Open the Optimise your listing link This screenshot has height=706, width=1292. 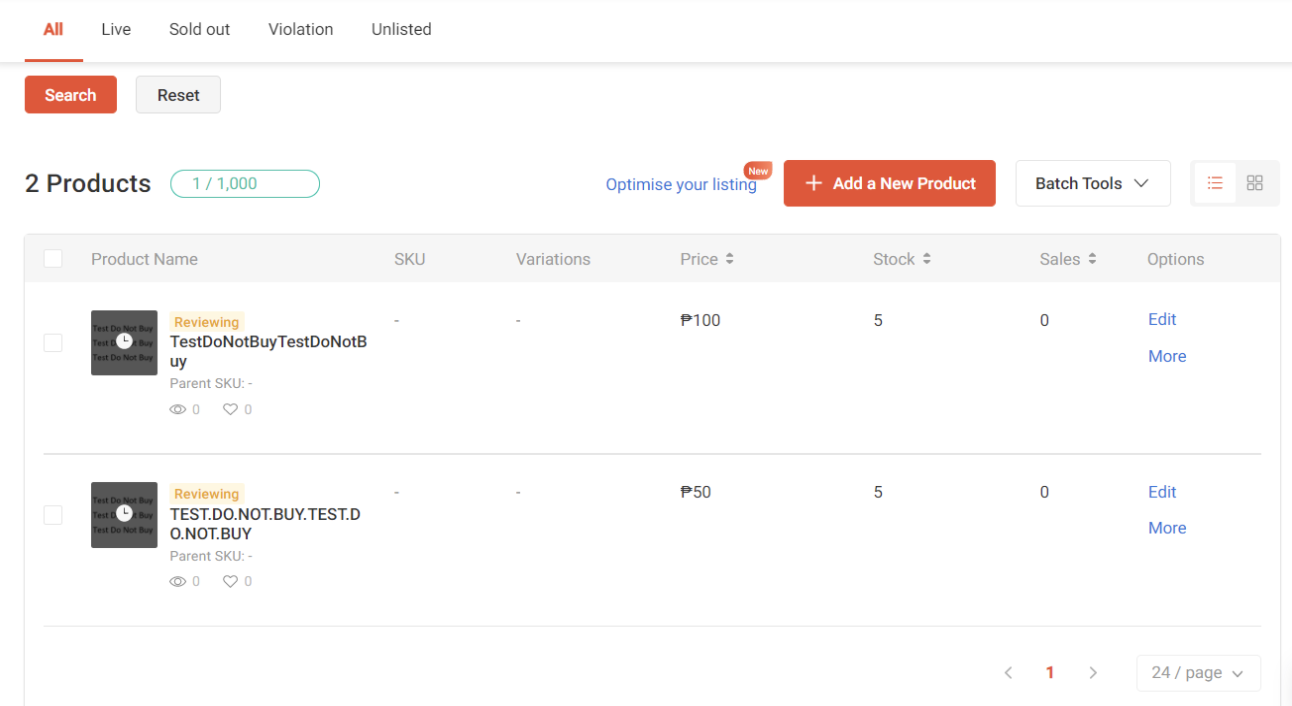pos(681,184)
